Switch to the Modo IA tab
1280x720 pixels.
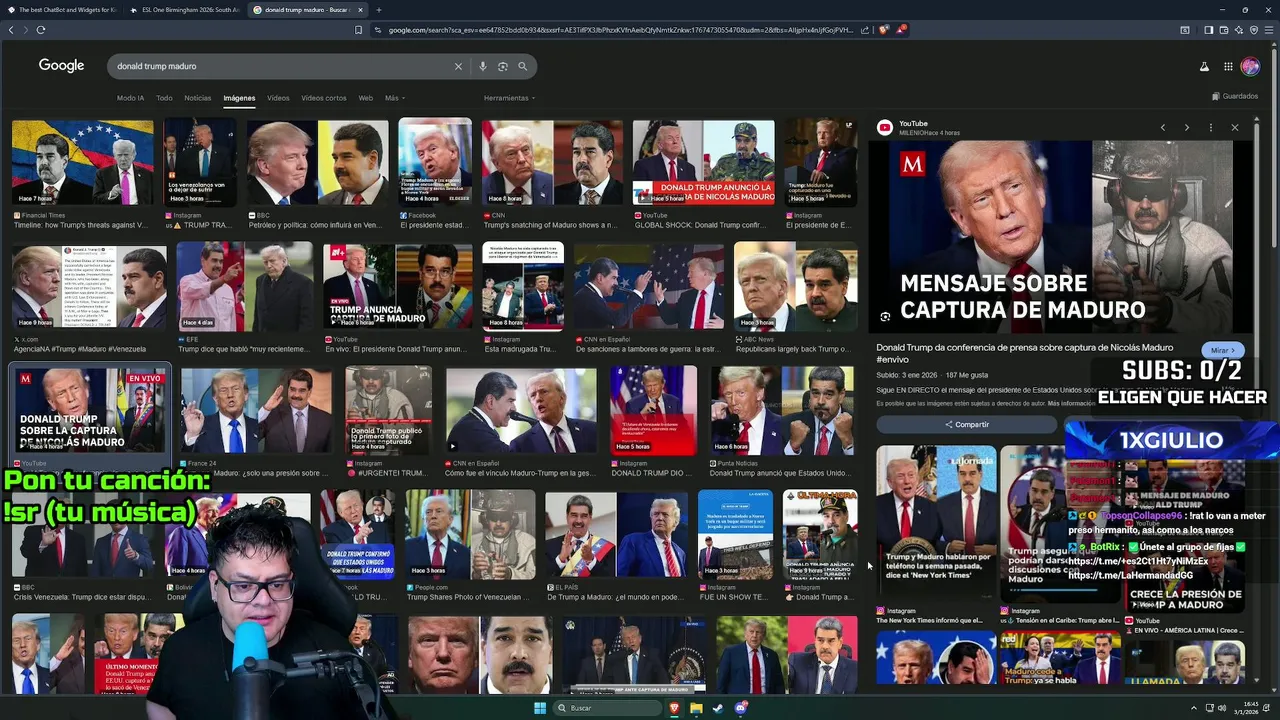(x=130, y=98)
